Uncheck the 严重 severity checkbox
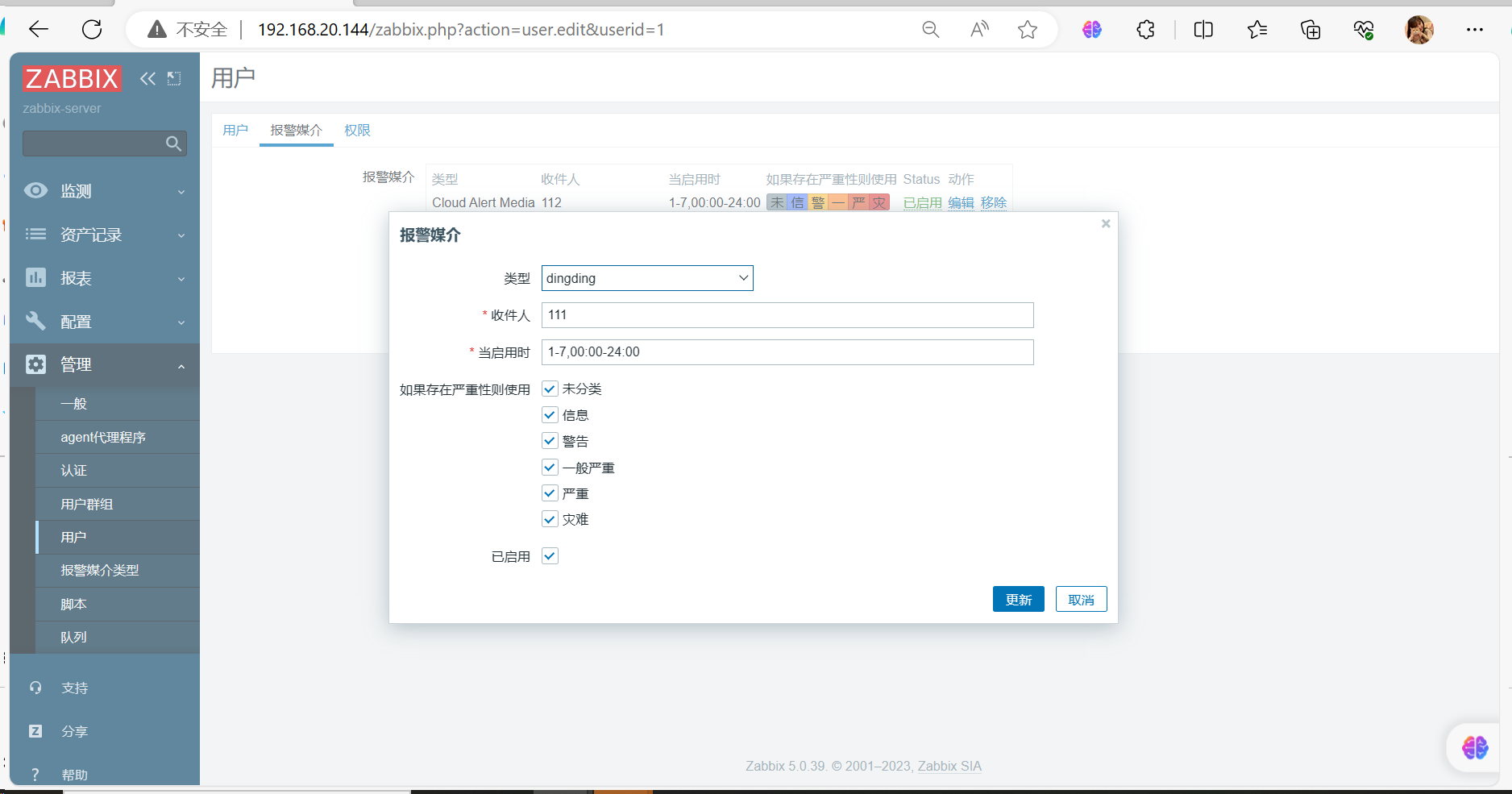This screenshot has width=1512, height=794. click(550, 493)
